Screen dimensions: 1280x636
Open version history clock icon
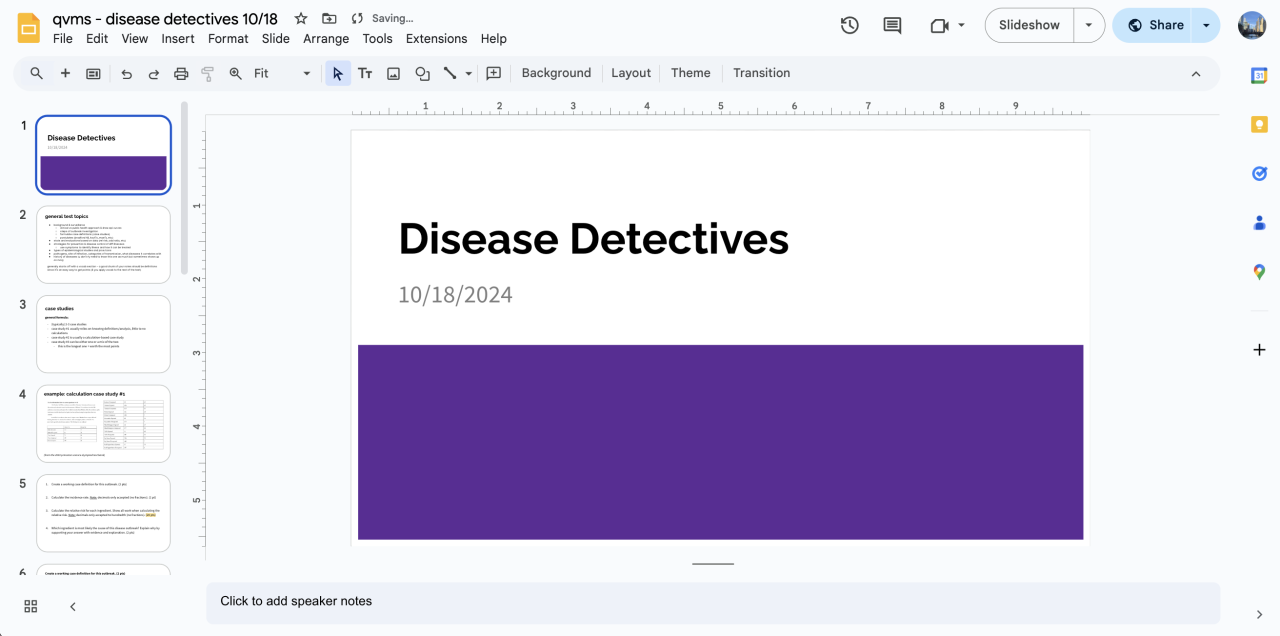849,25
